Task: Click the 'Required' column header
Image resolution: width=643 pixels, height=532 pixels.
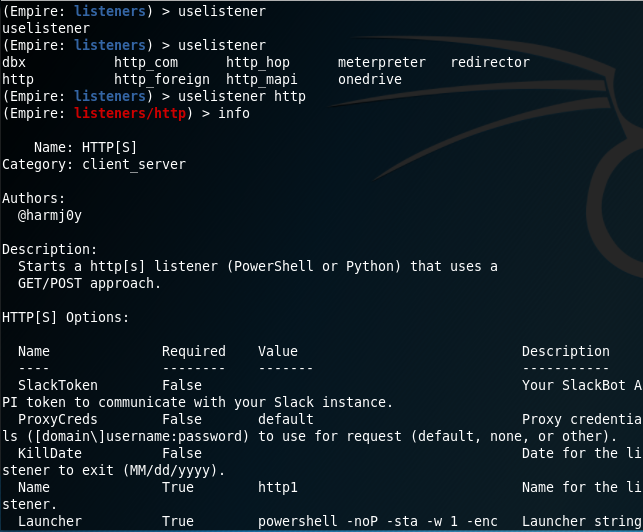Action: pos(194,351)
